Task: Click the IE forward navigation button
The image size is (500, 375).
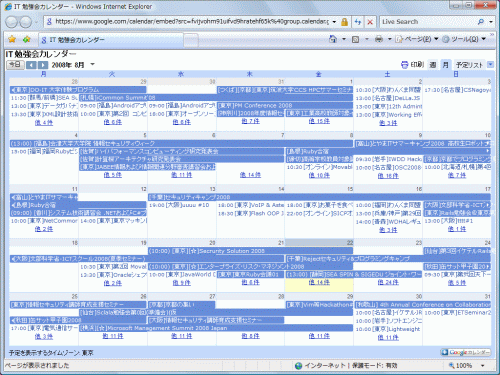Action: tap(26, 22)
